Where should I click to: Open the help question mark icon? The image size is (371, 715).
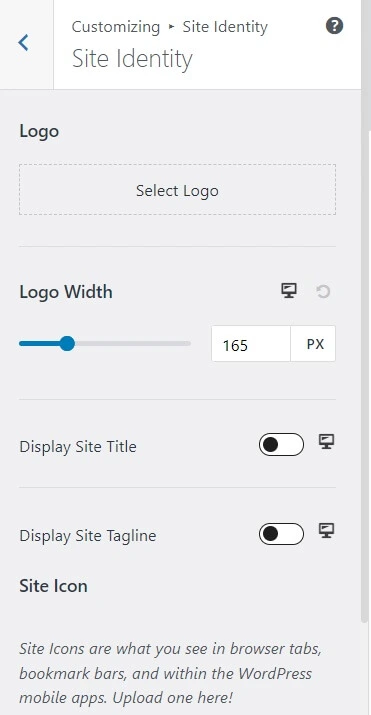point(334,26)
